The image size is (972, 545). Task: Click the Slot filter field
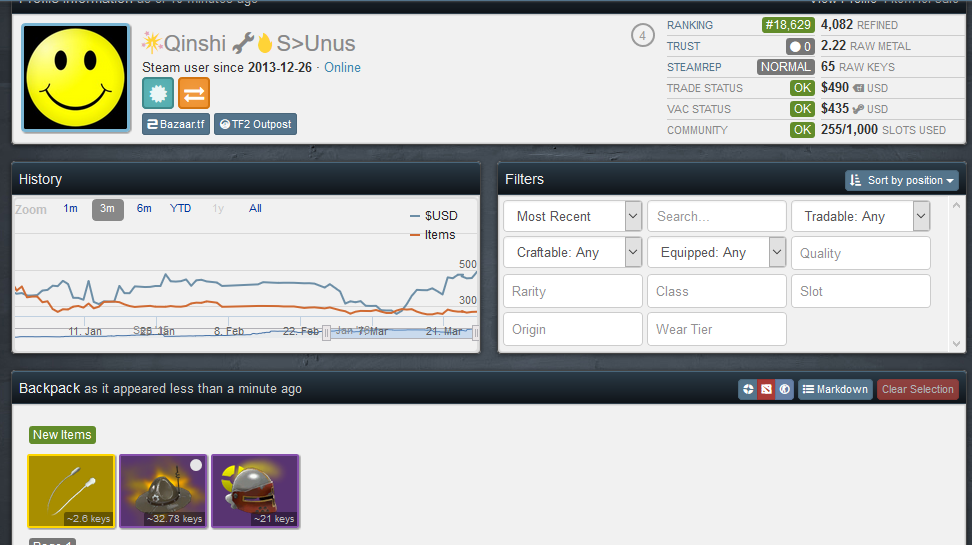(860, 291)
